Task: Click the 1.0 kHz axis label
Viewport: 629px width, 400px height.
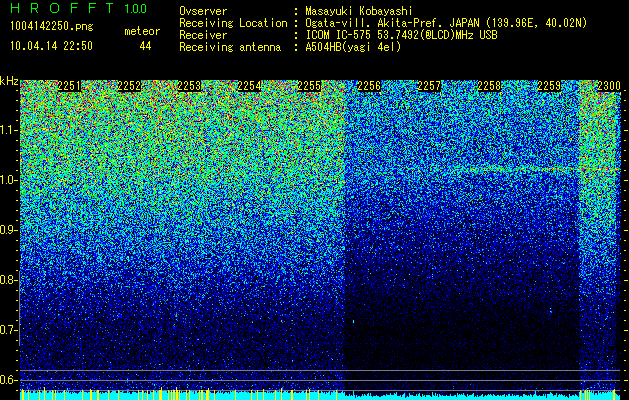Action: coord(9,180)
